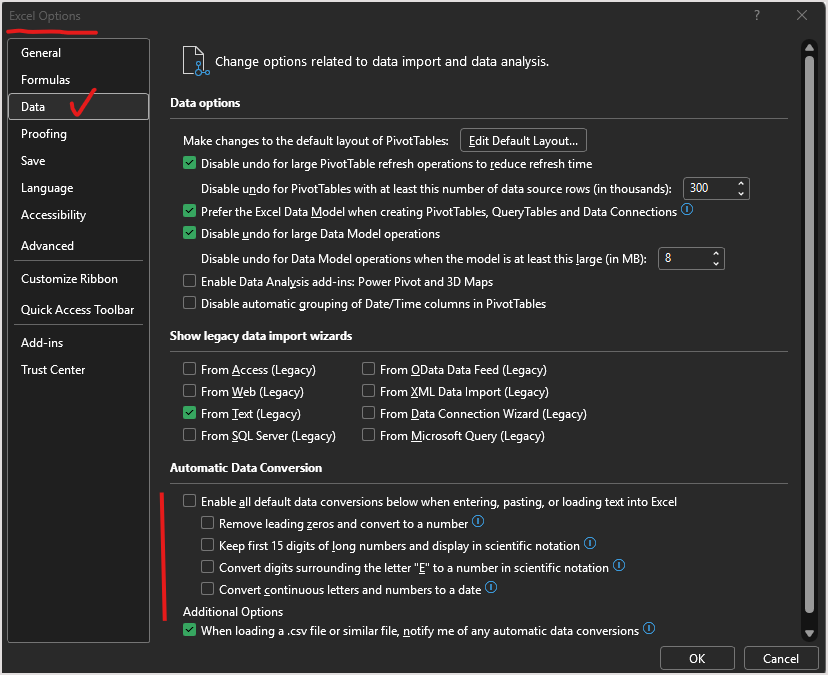Open the Language options category

tap(79, 188)
